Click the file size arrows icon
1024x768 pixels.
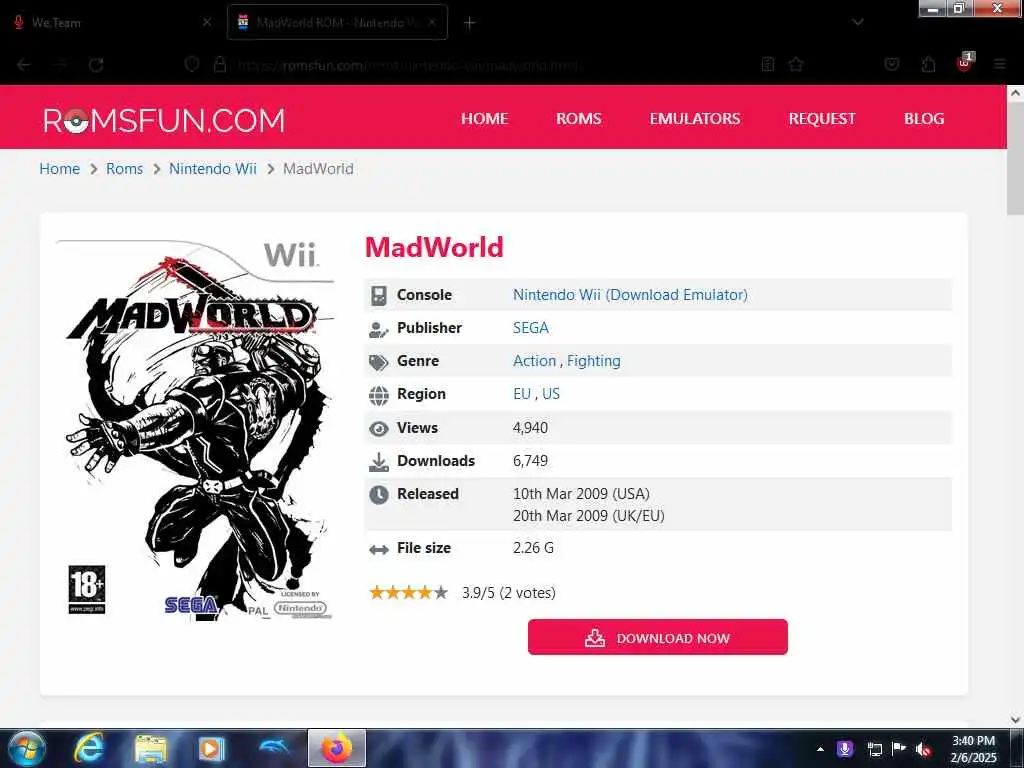pos(379,550)
